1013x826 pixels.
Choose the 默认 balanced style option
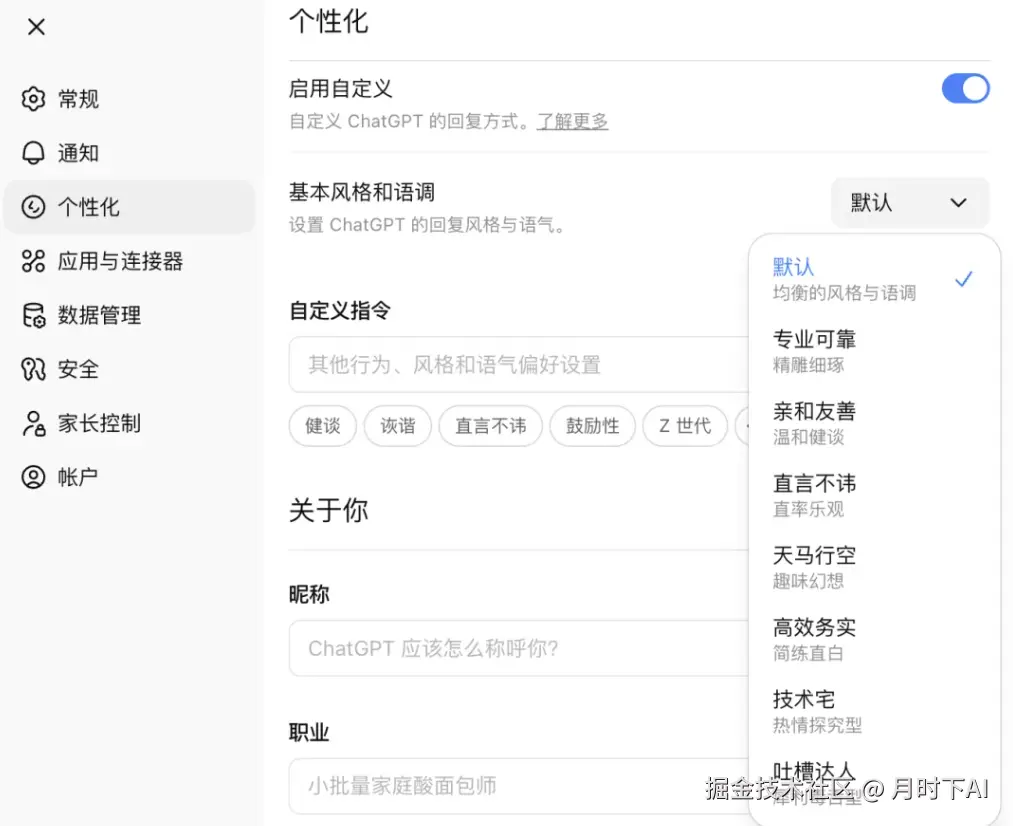(x=873, y=279)
